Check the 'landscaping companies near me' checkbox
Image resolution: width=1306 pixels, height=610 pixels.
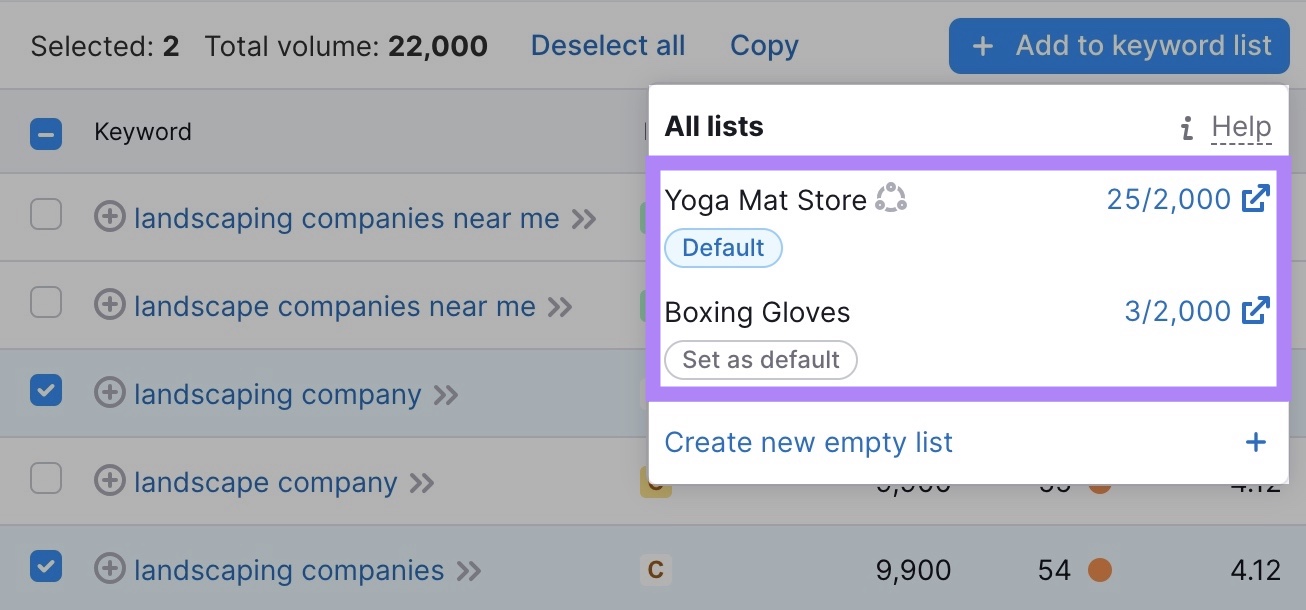click(x=46, y=215)
